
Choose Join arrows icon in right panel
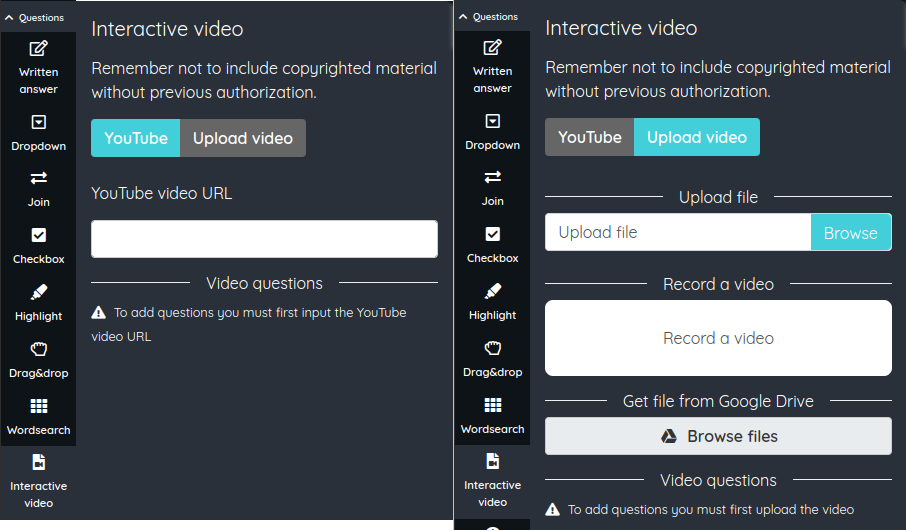pyautogui.click(x=492, y=177)
